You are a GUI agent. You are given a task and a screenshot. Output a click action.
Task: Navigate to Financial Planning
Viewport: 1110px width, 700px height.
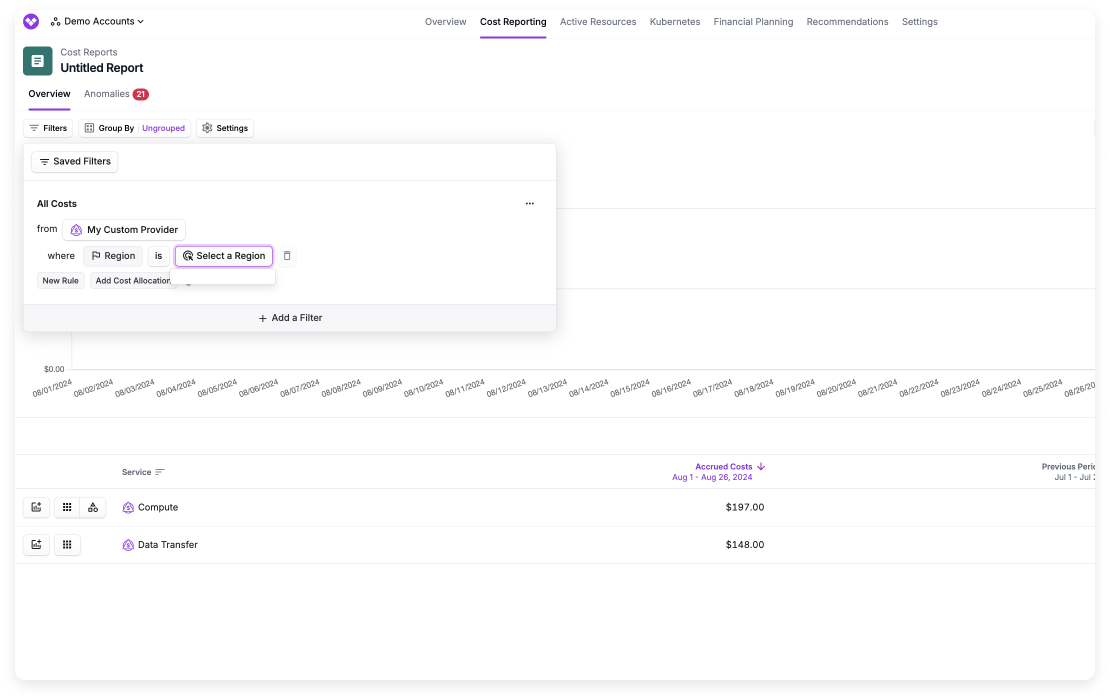click(753, 22)
